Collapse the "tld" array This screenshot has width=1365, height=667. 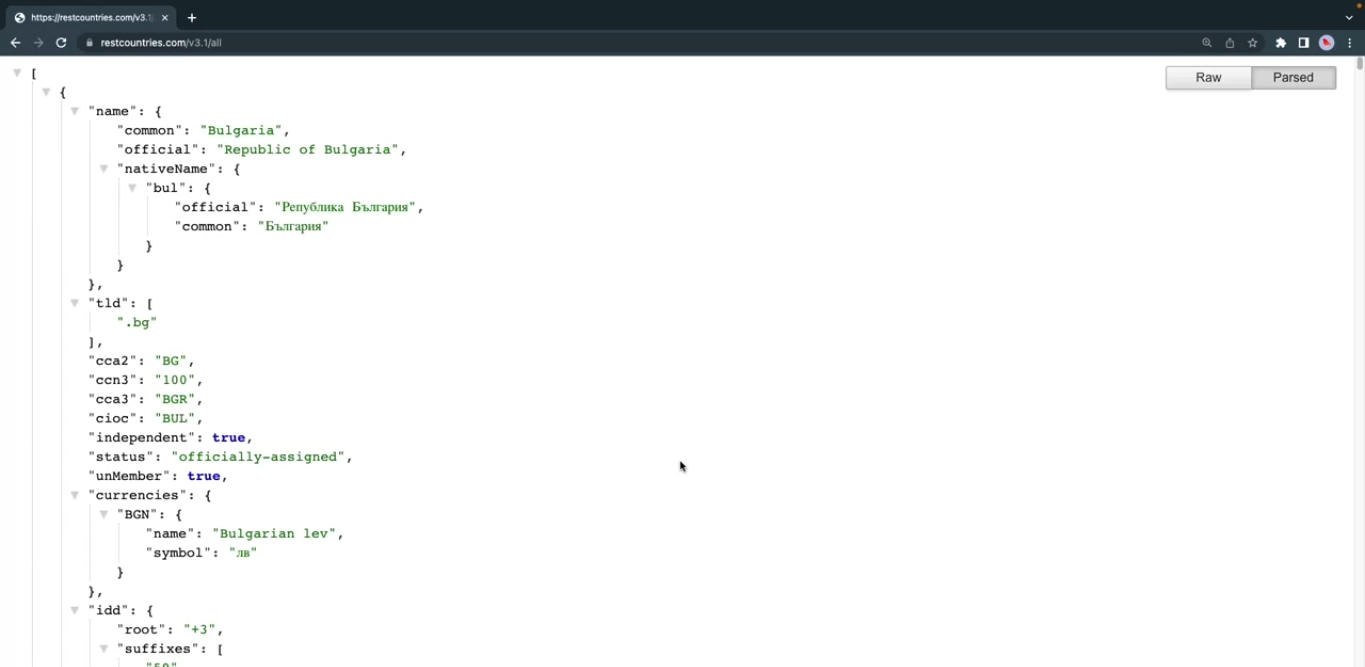pos(75,303)
